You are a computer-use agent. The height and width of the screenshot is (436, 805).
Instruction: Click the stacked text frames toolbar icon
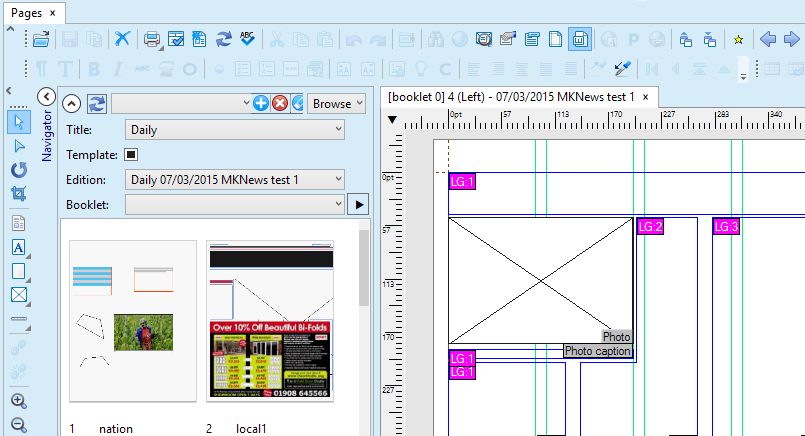532,39
